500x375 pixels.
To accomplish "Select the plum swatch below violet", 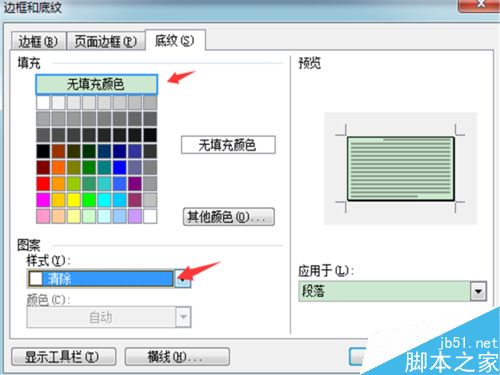I will tap(135, 200).
